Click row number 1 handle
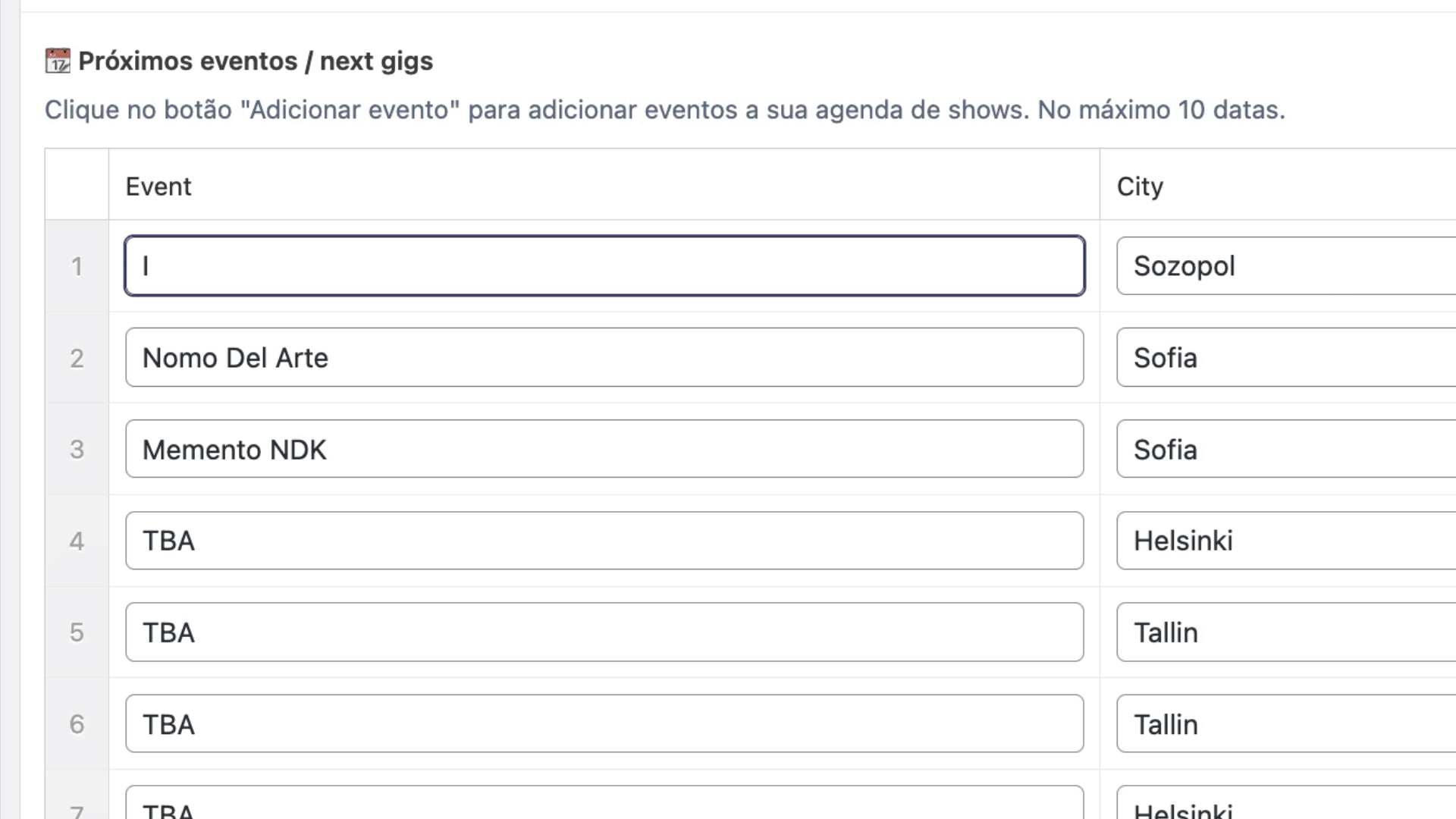Image resolution: width=1456 pixels, height=819 pixels. (77, 266)
